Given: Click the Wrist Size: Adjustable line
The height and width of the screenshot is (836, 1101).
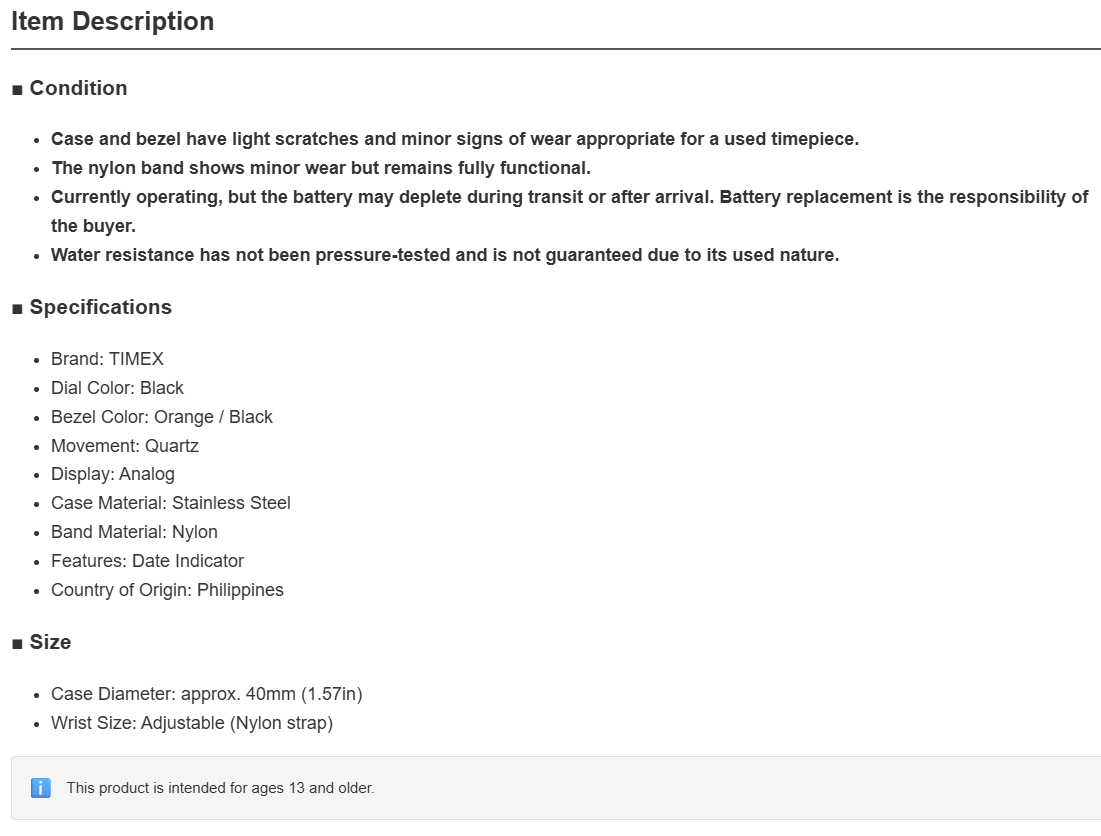Looking at the screenshot, I should pyautogui.click(x=192, y=722).
